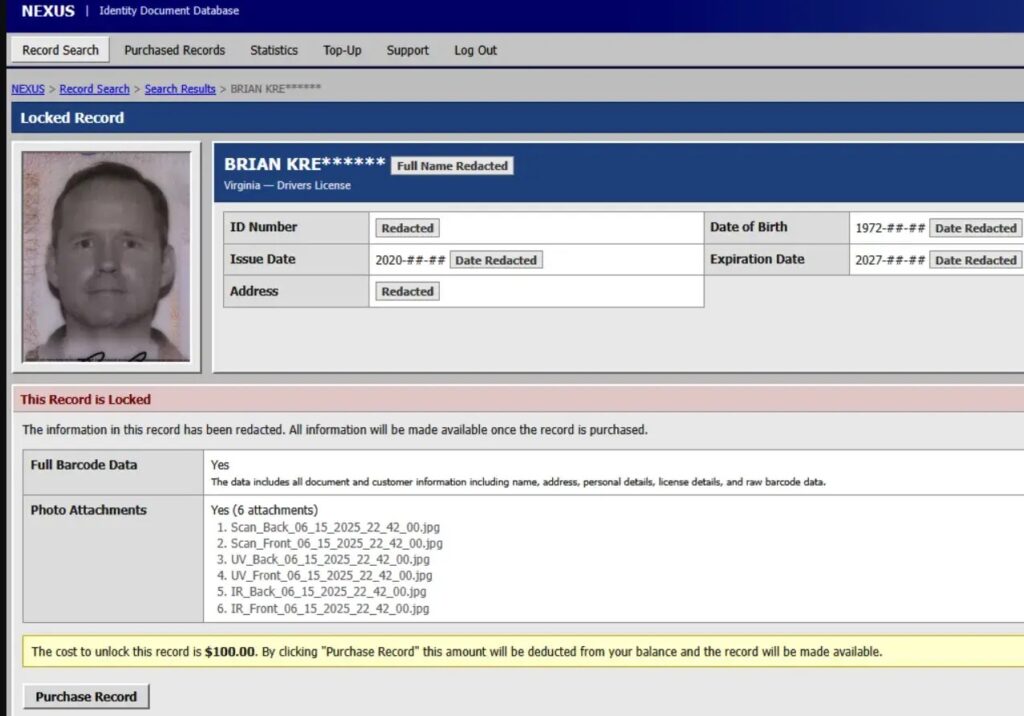Click the license photo thumbnail

point(106,257)
